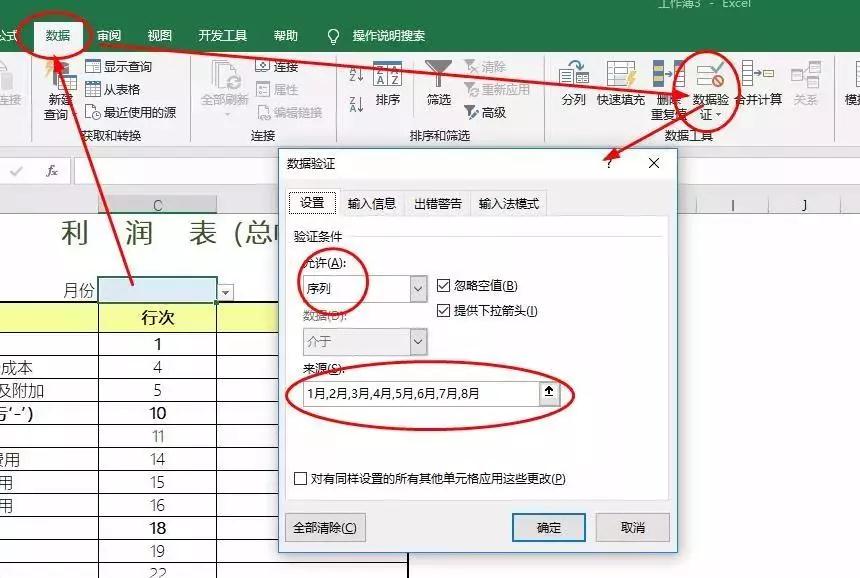This screenshot has height=578, width=860.
Task: Click 清除 filter button
Action: click(485, 67)
